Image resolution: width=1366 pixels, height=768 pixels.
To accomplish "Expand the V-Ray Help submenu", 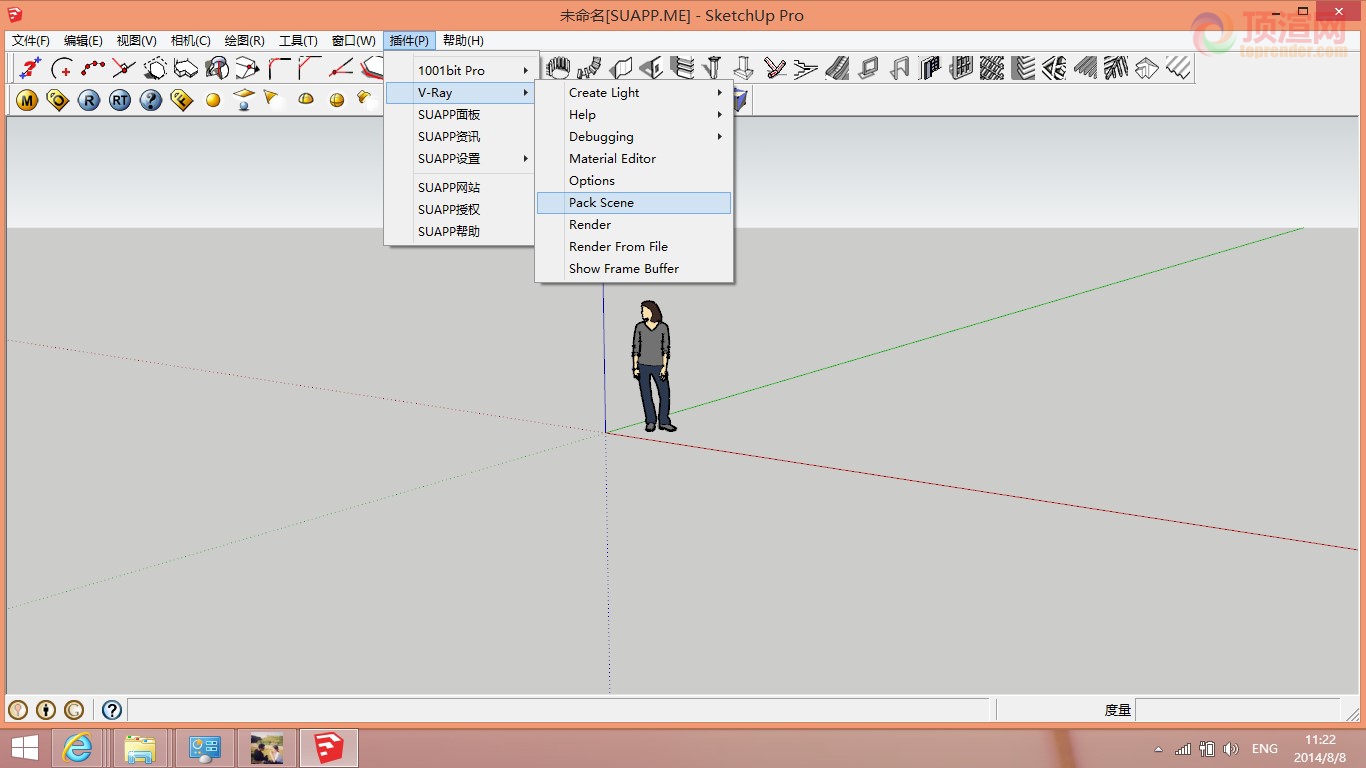I will click(x=634, y=114).
